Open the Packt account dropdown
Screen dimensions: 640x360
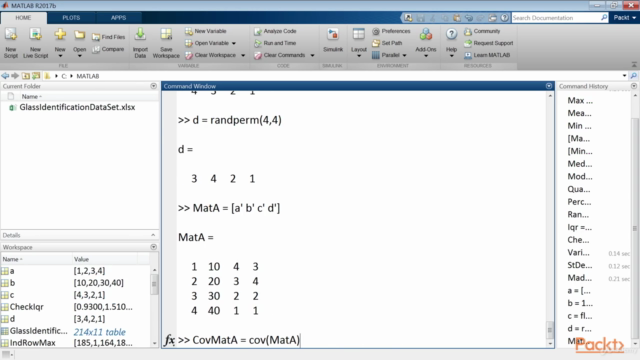(x=624, y=18)
